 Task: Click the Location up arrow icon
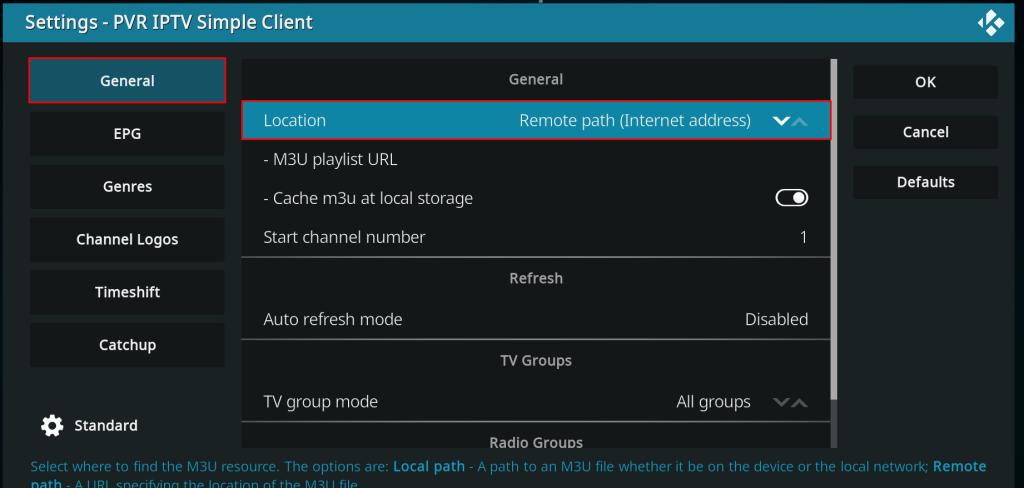coord(799,121)
